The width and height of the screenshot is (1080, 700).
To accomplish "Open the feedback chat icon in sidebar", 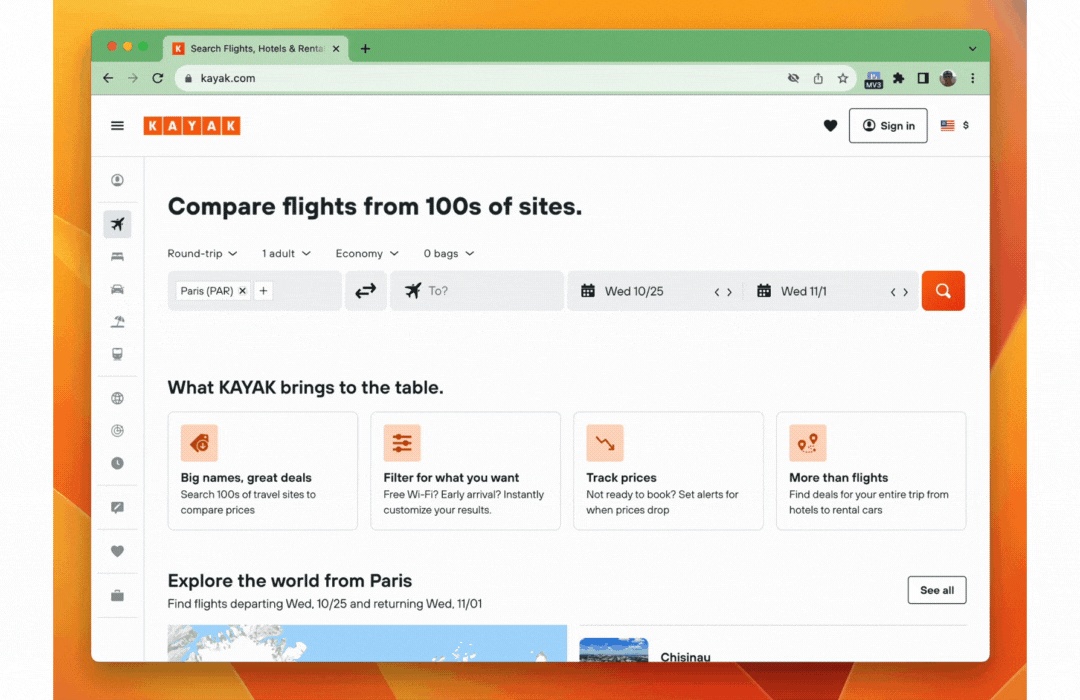I will coord(117,507).
